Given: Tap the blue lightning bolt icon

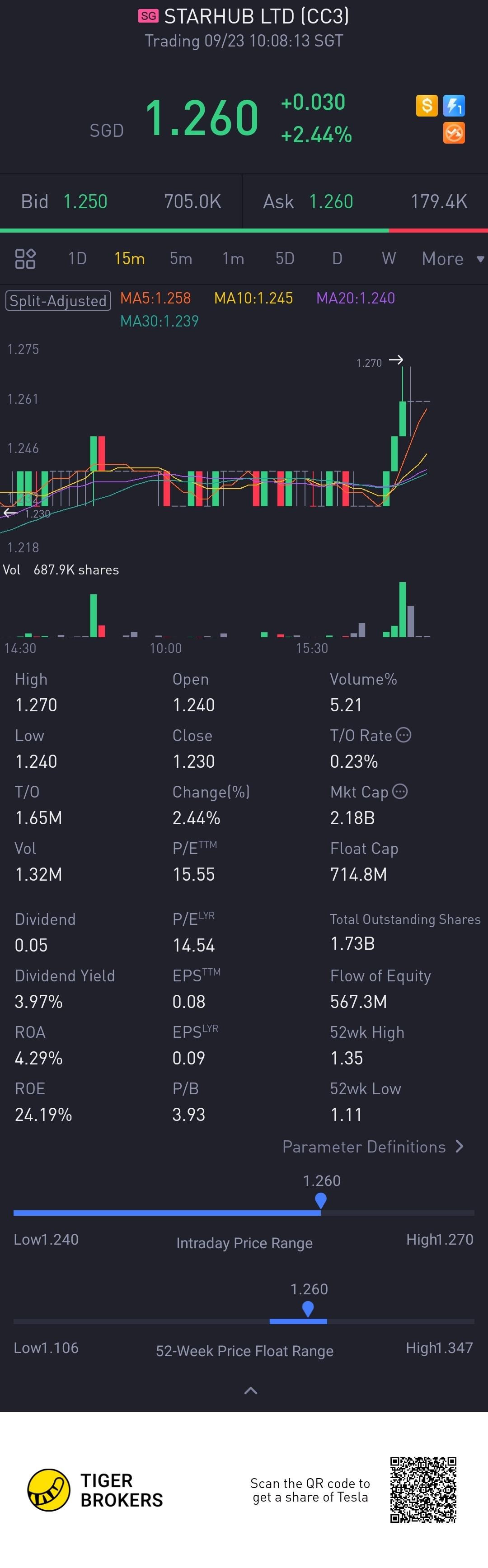Looking at the screenshot, I should click(x=454, y=105).
